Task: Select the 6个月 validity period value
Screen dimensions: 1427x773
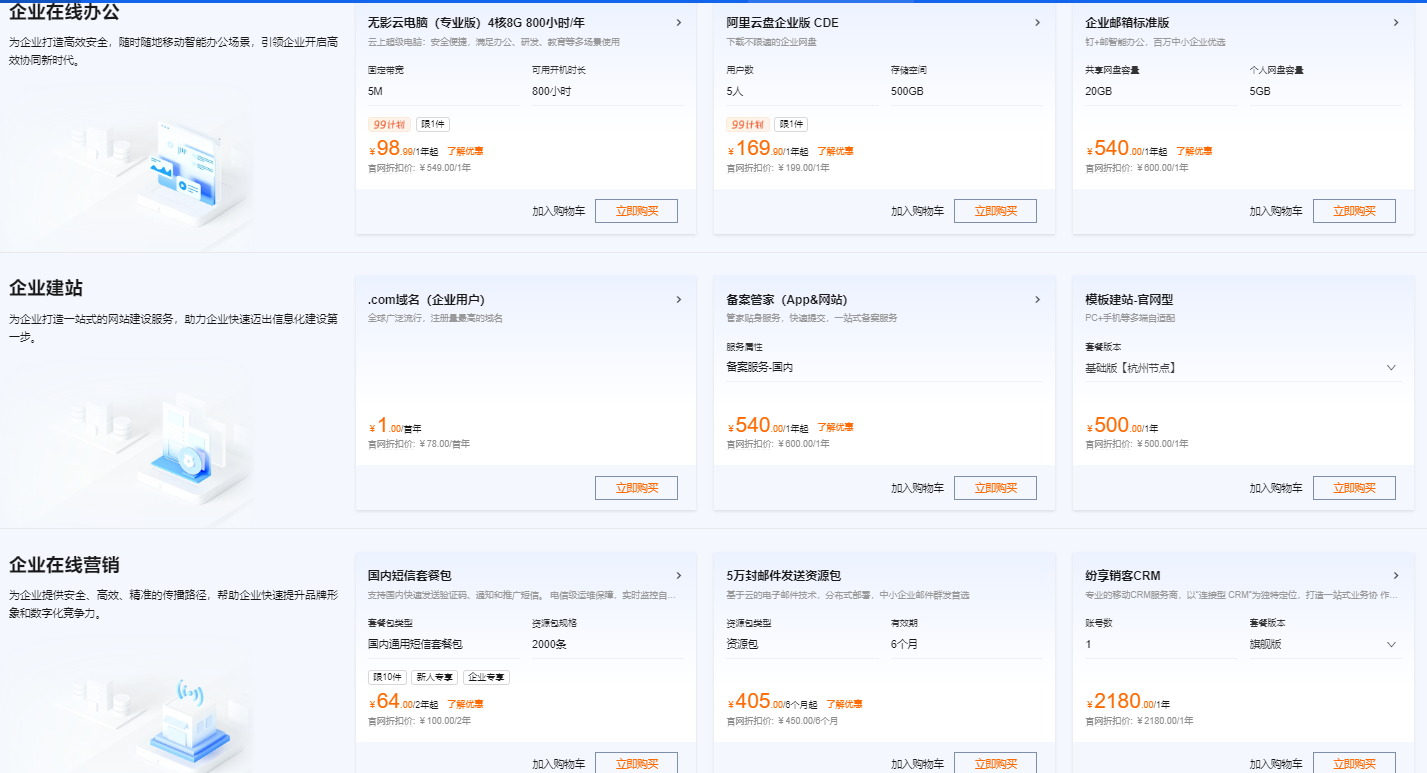Action: pyautogui.click(x=904, y=644)
